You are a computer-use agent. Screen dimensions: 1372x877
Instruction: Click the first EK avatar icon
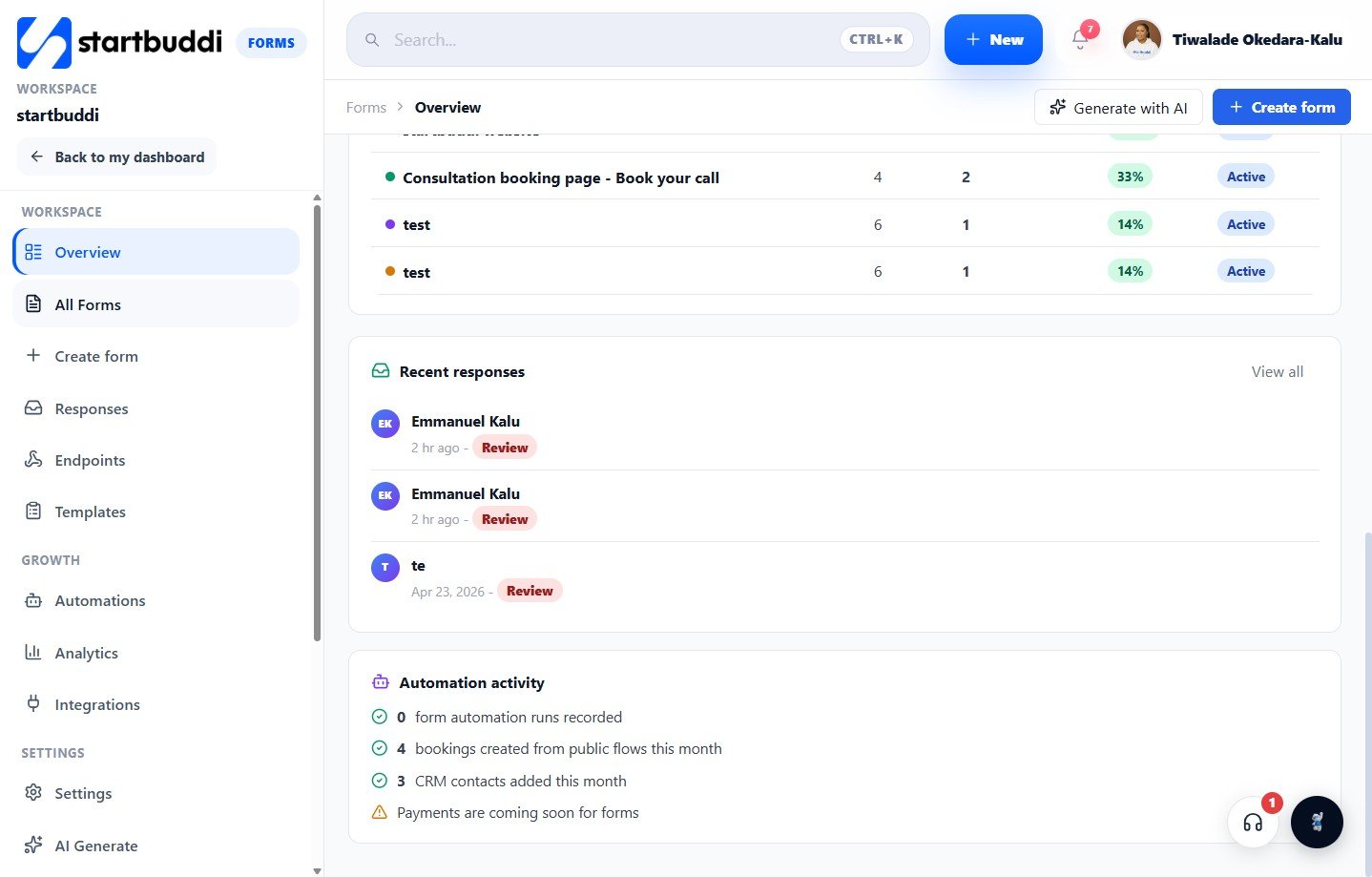(x=385, y=424)
